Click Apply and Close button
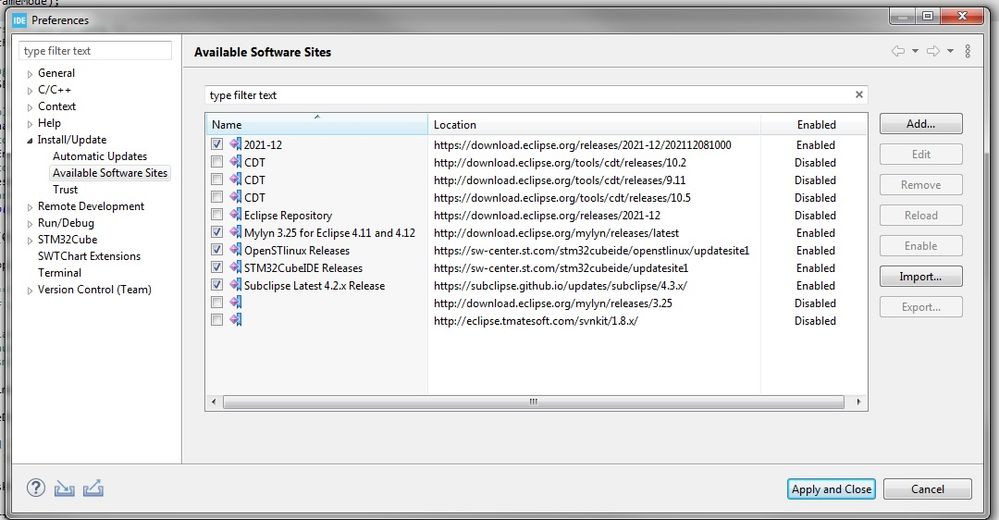This screenshot has height=520, width=999. [831, 489]
